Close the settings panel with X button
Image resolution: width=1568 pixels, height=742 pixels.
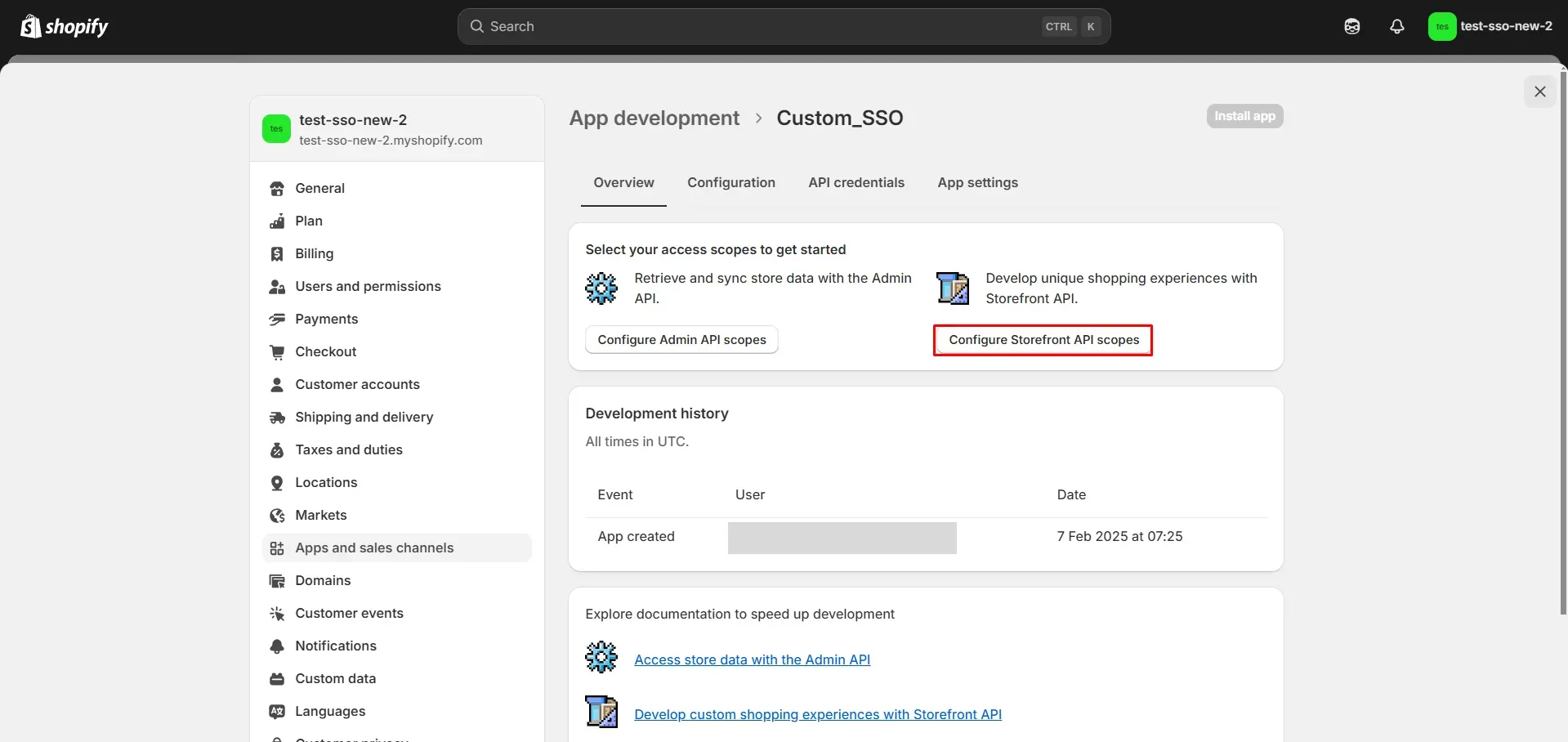(1540, 92)
